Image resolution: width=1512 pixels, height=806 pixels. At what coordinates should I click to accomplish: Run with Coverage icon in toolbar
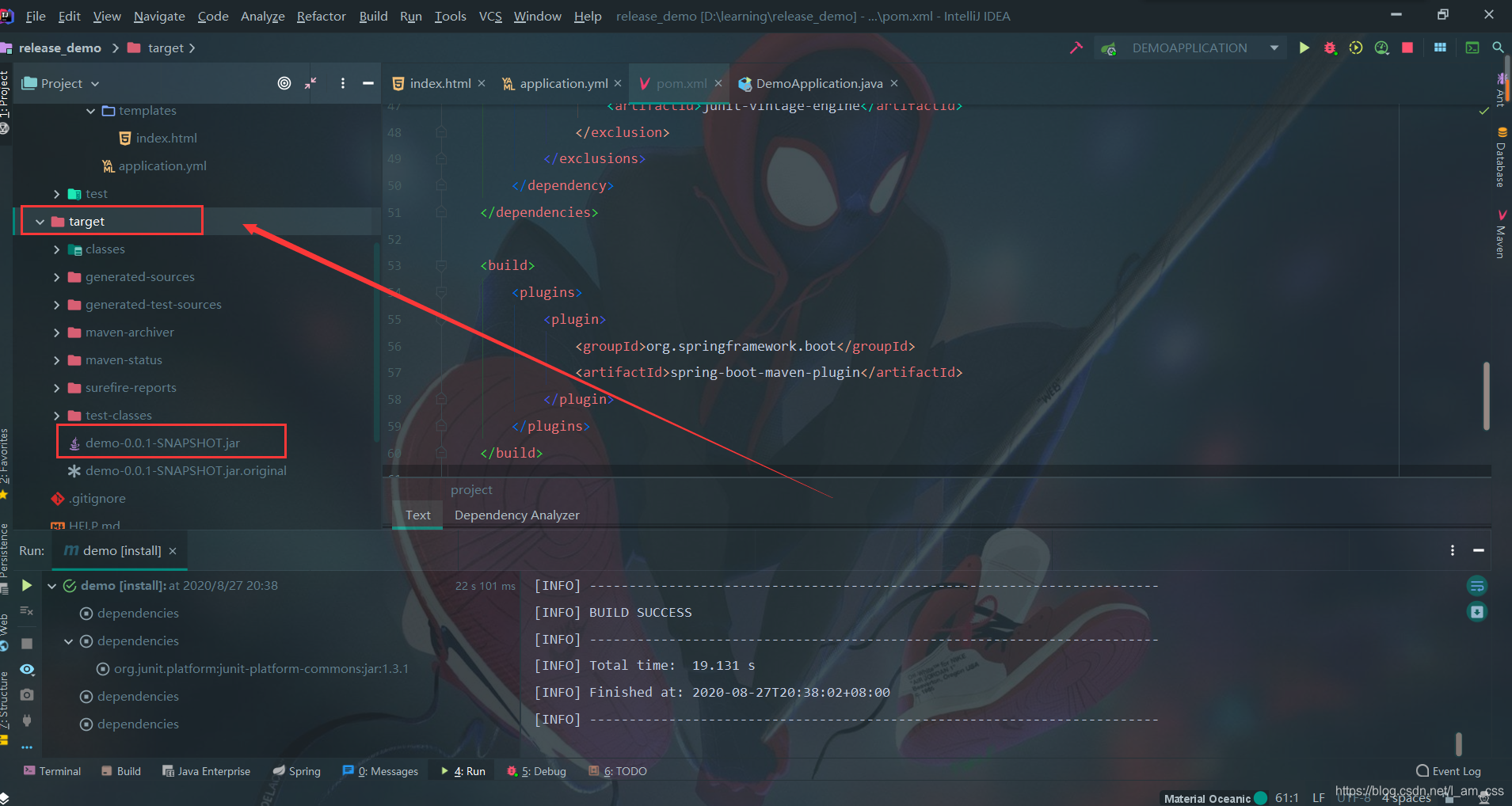click(1356, 48)
